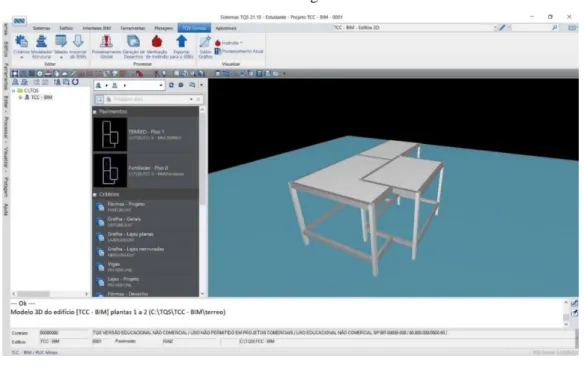This screenshot has height=365, width=584.
Task: Click panel scrollbar up arrow
Action: click(x=202, y=110)
